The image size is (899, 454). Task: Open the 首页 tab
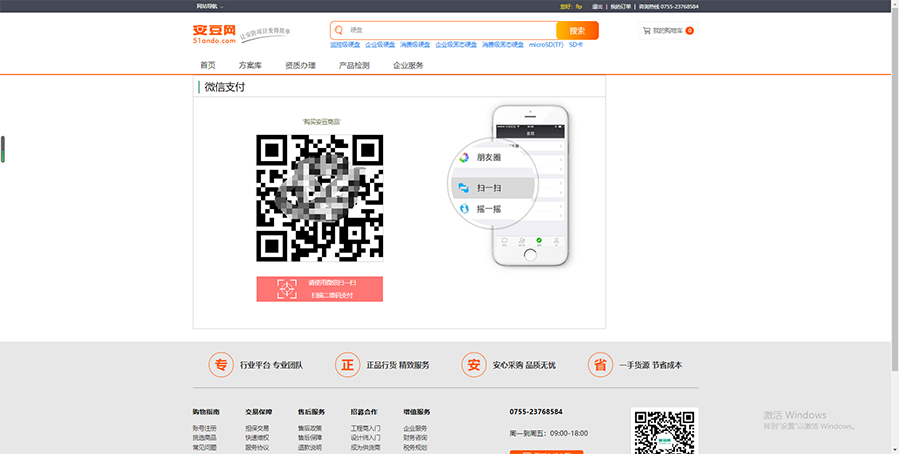208,65
